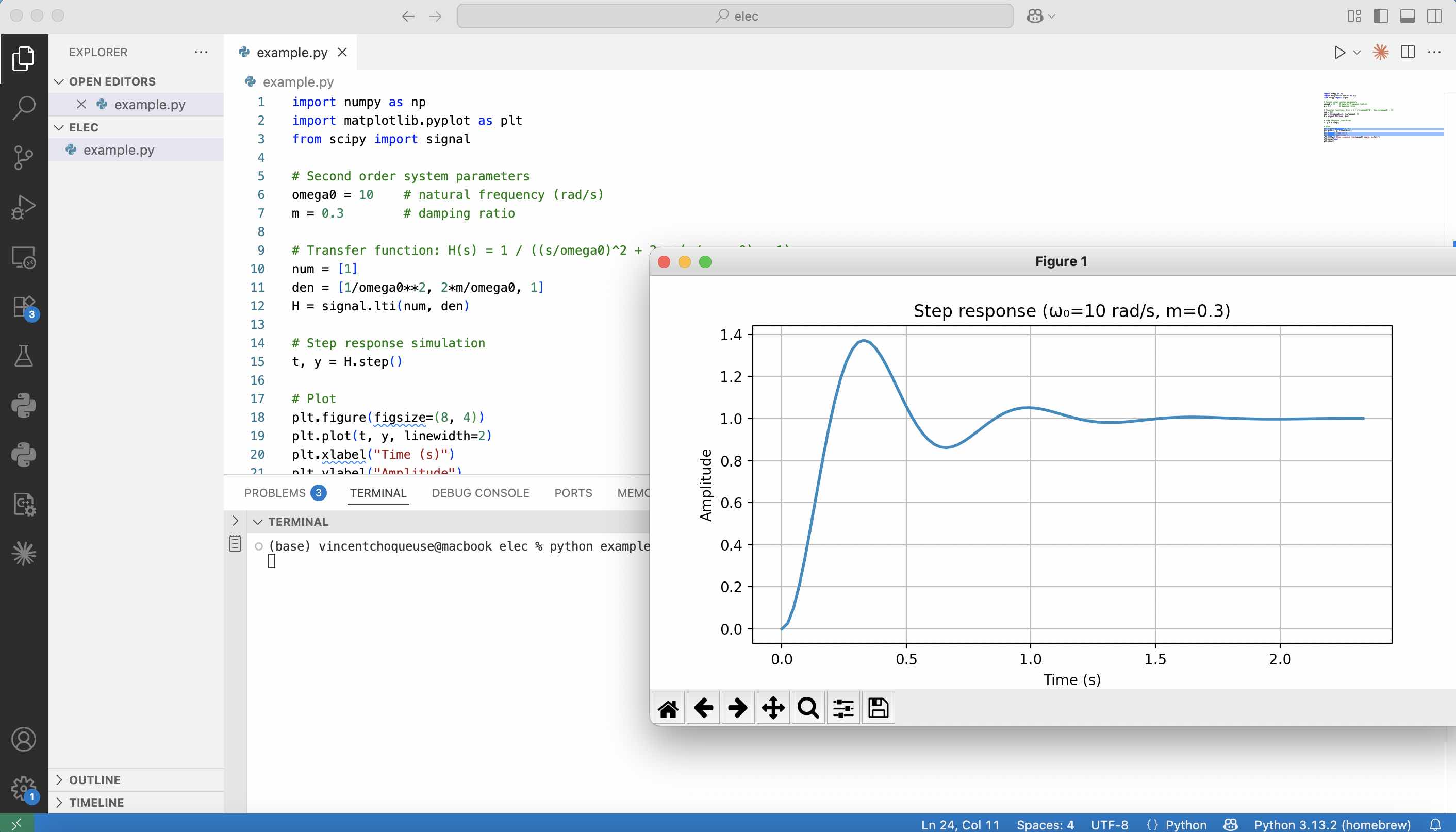This screenshot has width=1456, height=832.
Task: Open the Extensions view
Action: coord(23,307)
